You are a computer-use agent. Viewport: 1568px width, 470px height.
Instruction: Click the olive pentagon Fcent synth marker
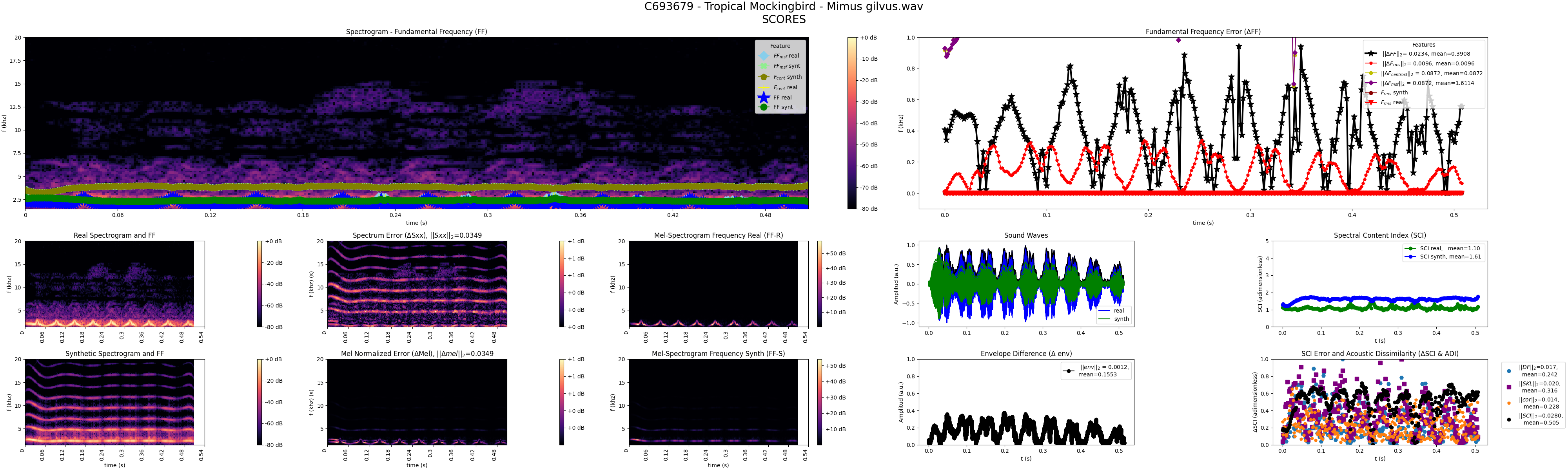pyautogui.click(x=763, y=77)
